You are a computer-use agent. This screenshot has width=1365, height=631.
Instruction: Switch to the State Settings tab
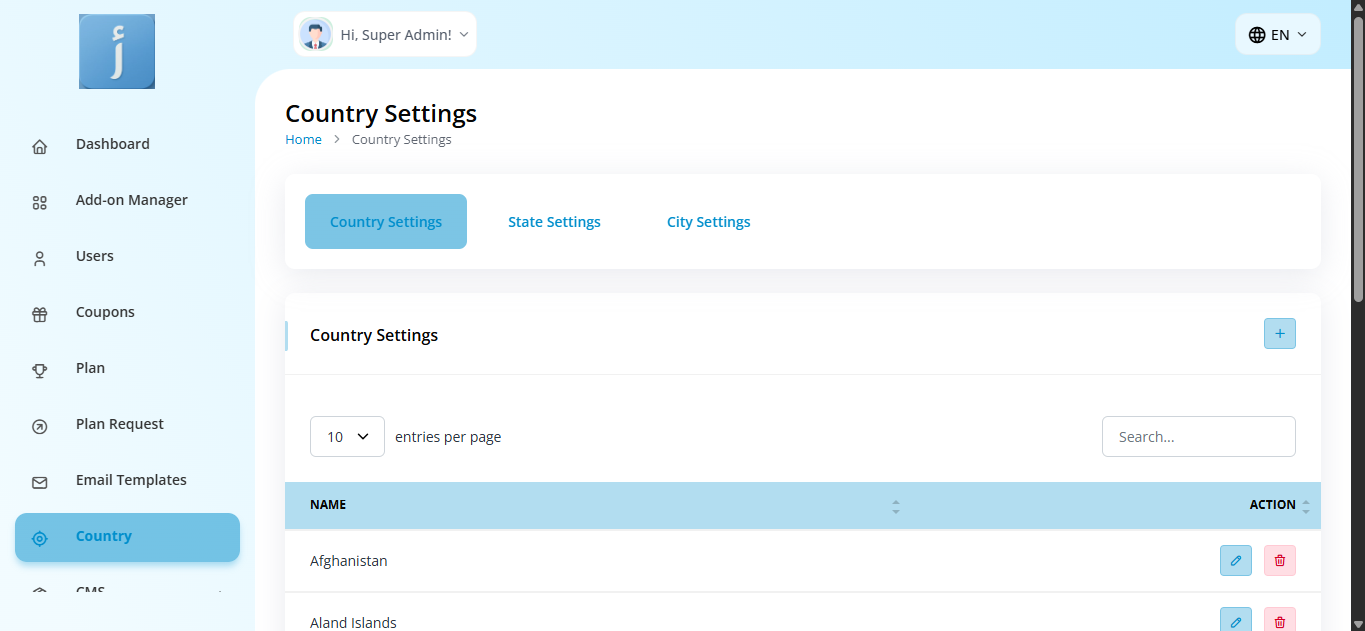554,222
